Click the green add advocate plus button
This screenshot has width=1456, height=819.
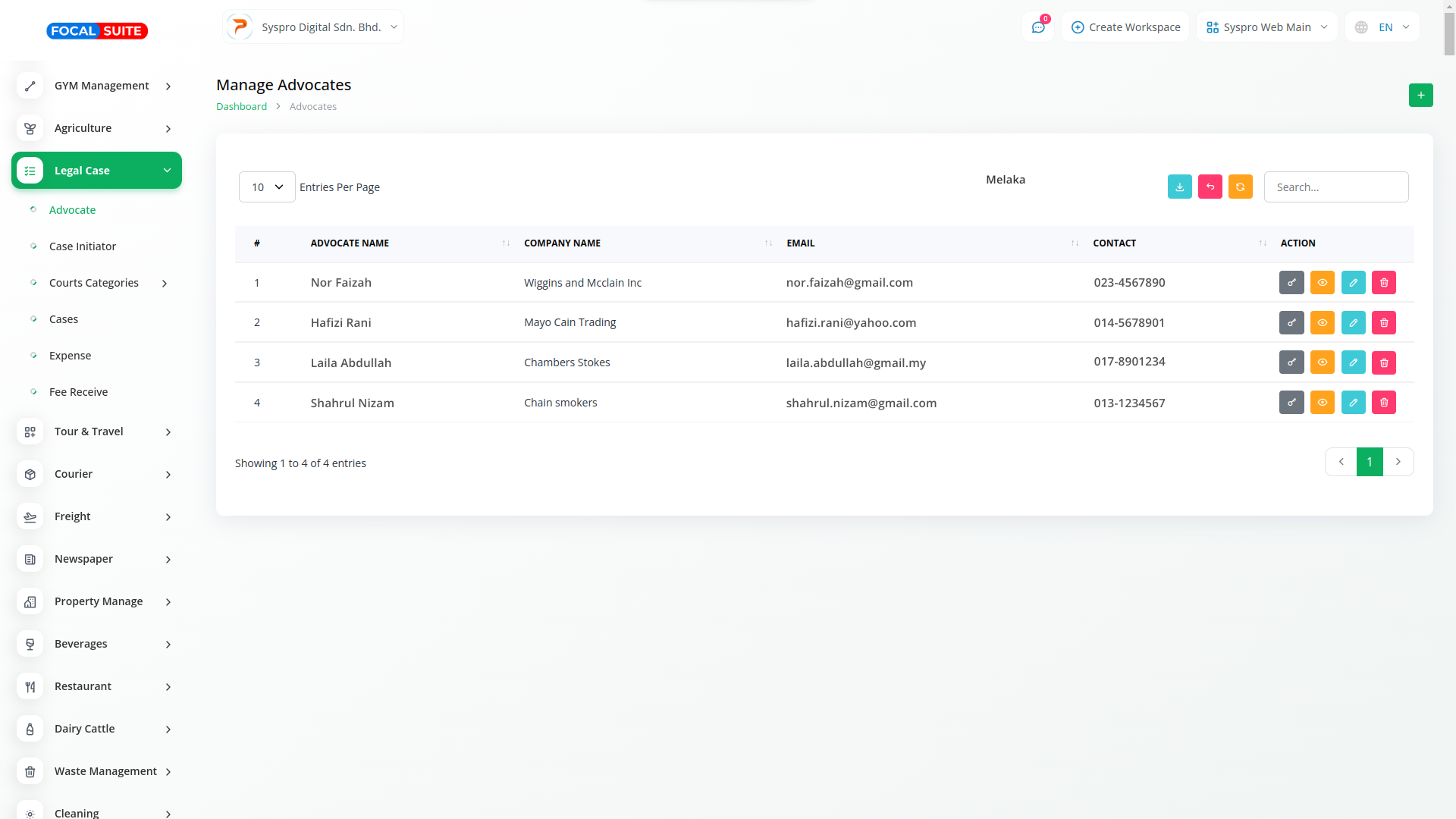[x=1420, y=96]
